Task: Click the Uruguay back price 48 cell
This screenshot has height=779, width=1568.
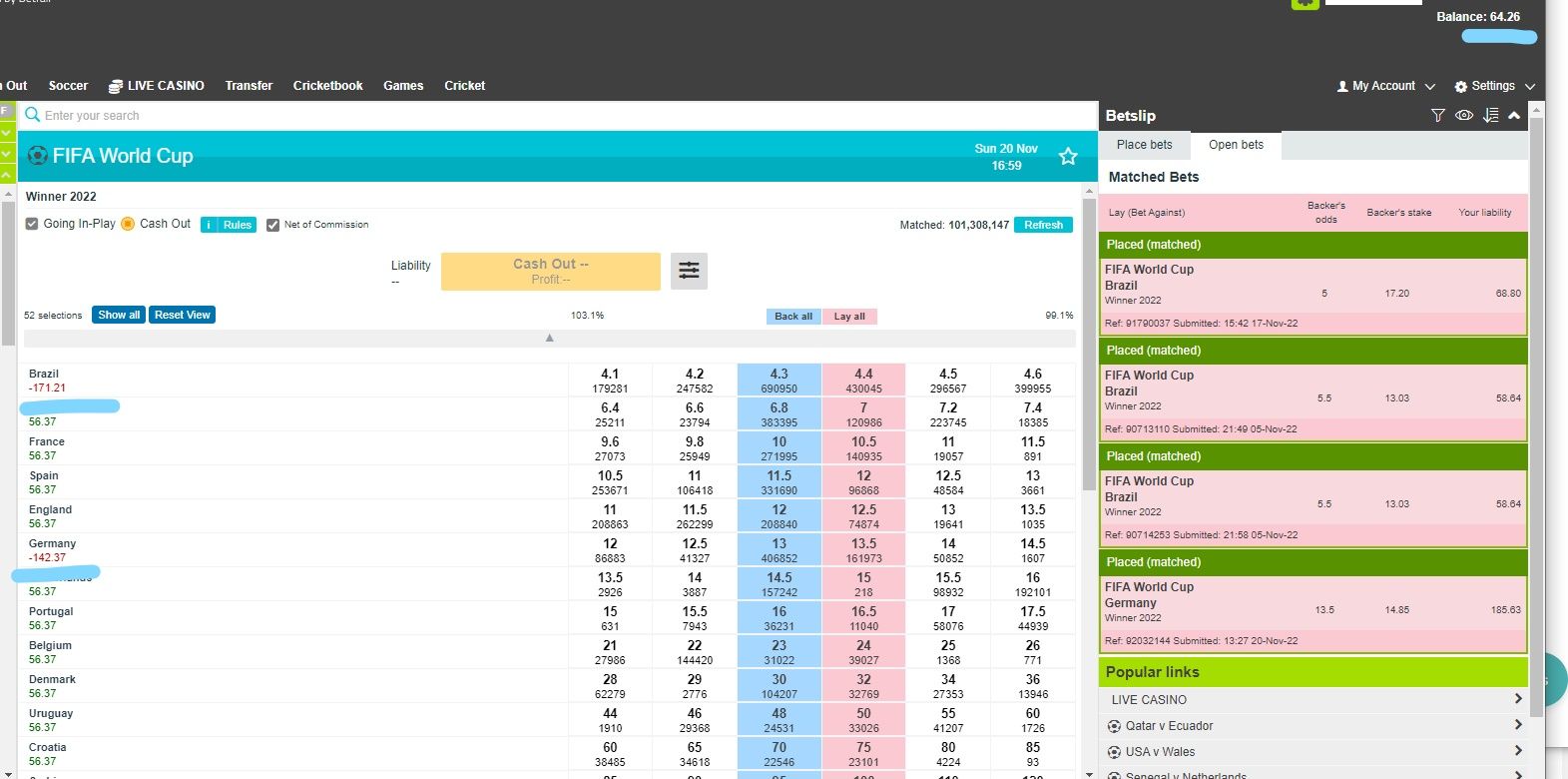Action: pyautogui.click(x=779, y=720)
